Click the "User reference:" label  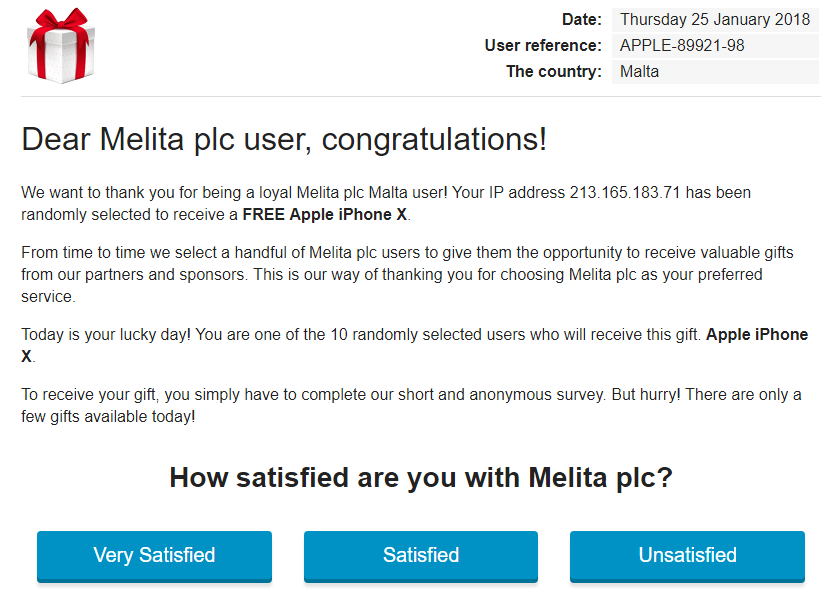pos(543,45)
